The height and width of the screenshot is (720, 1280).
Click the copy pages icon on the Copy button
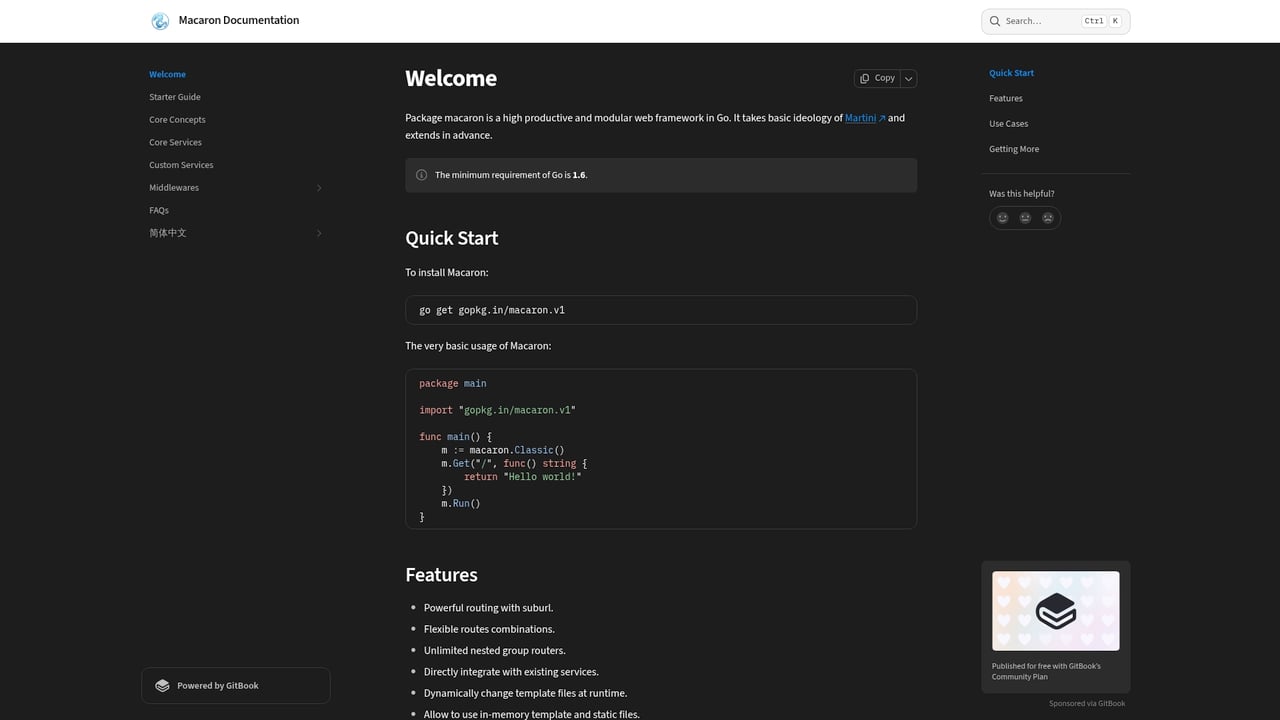tap(863, 78)
